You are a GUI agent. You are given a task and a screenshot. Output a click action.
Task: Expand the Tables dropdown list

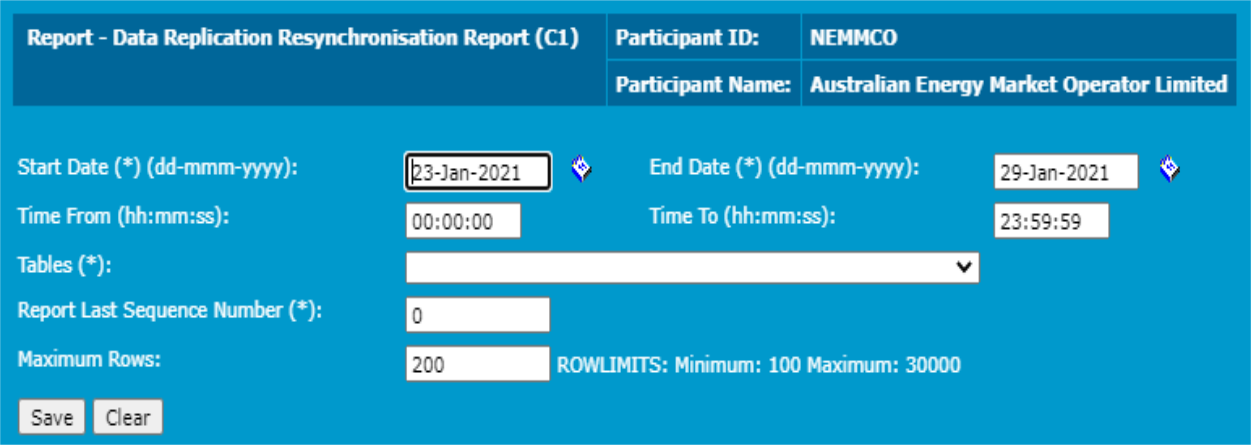[x=692, y=267]
